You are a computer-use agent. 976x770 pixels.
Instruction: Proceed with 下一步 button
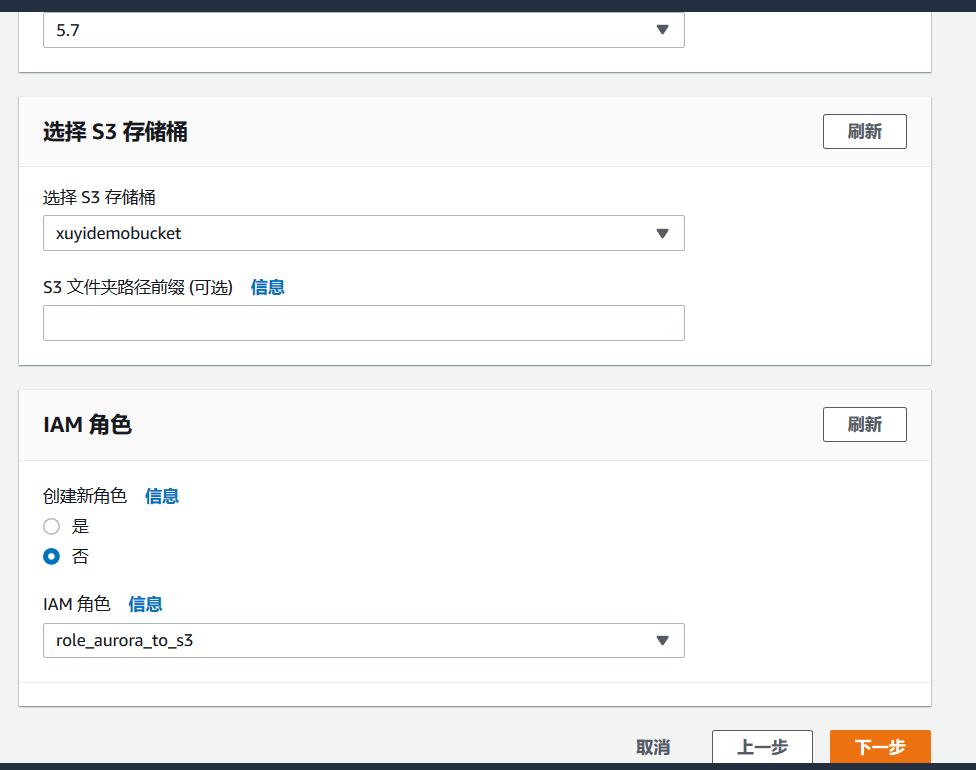tap(880, 747)
